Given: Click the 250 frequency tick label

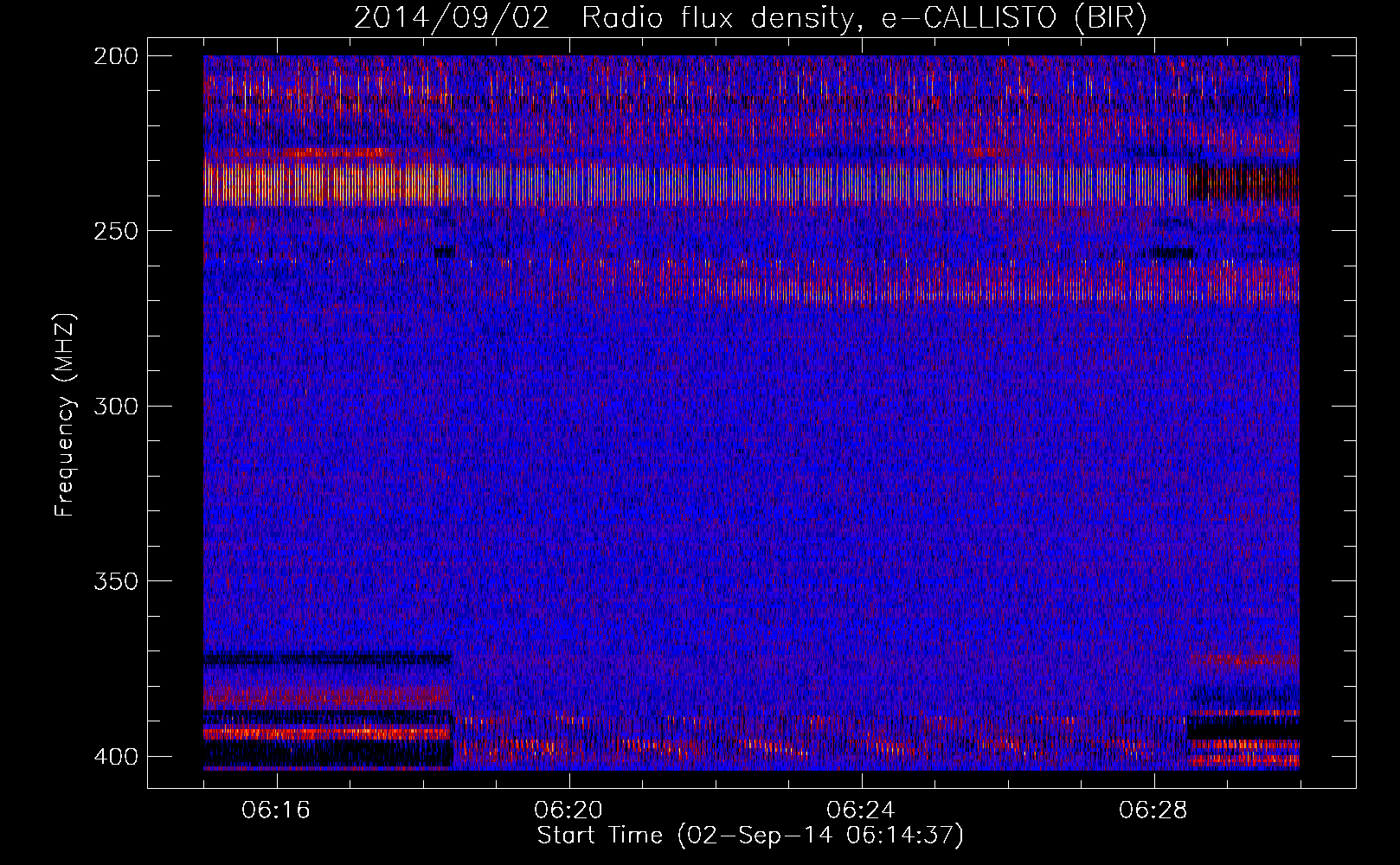Looking at the screenshot, I should (115, 231).
